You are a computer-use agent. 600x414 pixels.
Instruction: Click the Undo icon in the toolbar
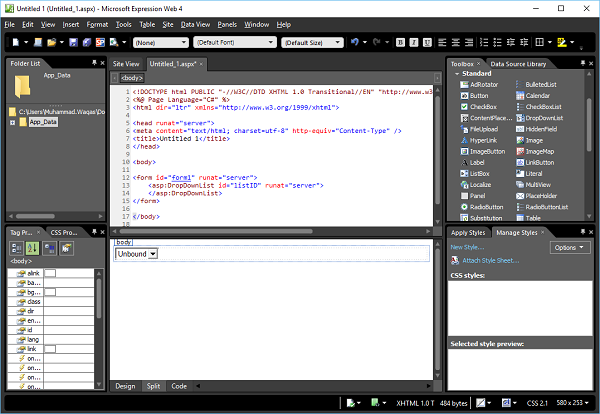(x=355, y=43)
